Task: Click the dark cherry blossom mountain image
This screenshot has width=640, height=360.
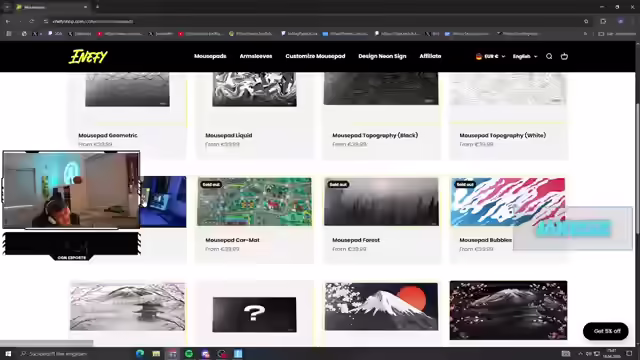Action: tap(508, 310)
